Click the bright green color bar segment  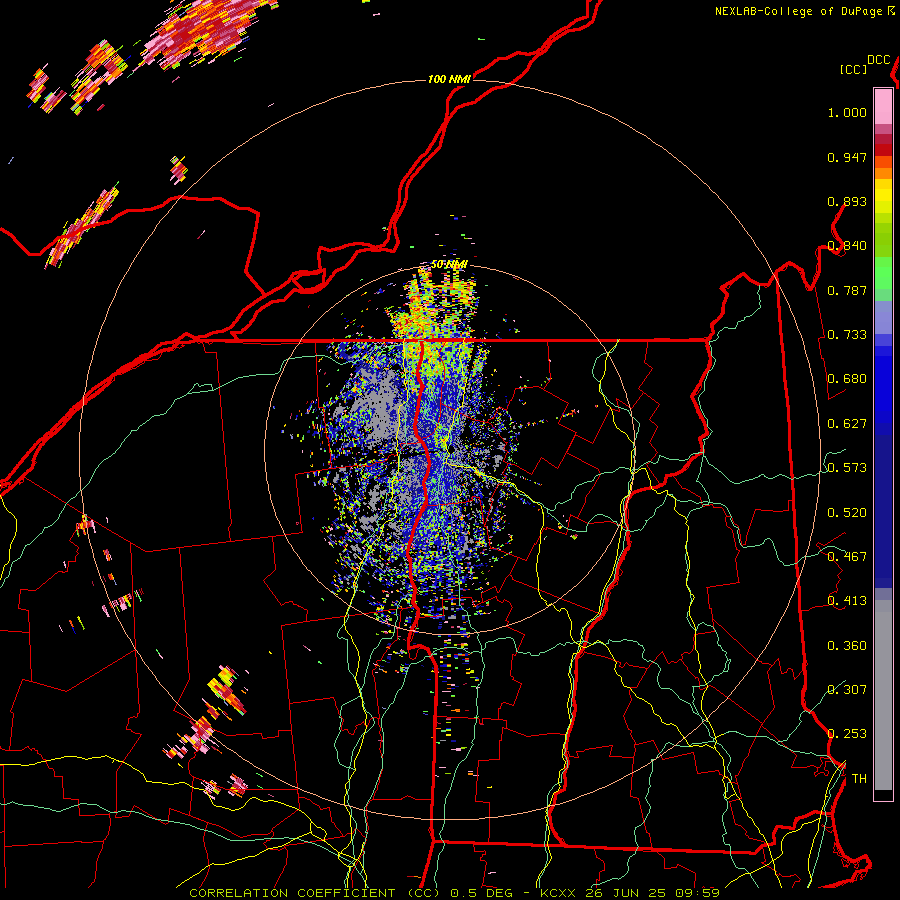pyautogui.click(x=883, y=273)
